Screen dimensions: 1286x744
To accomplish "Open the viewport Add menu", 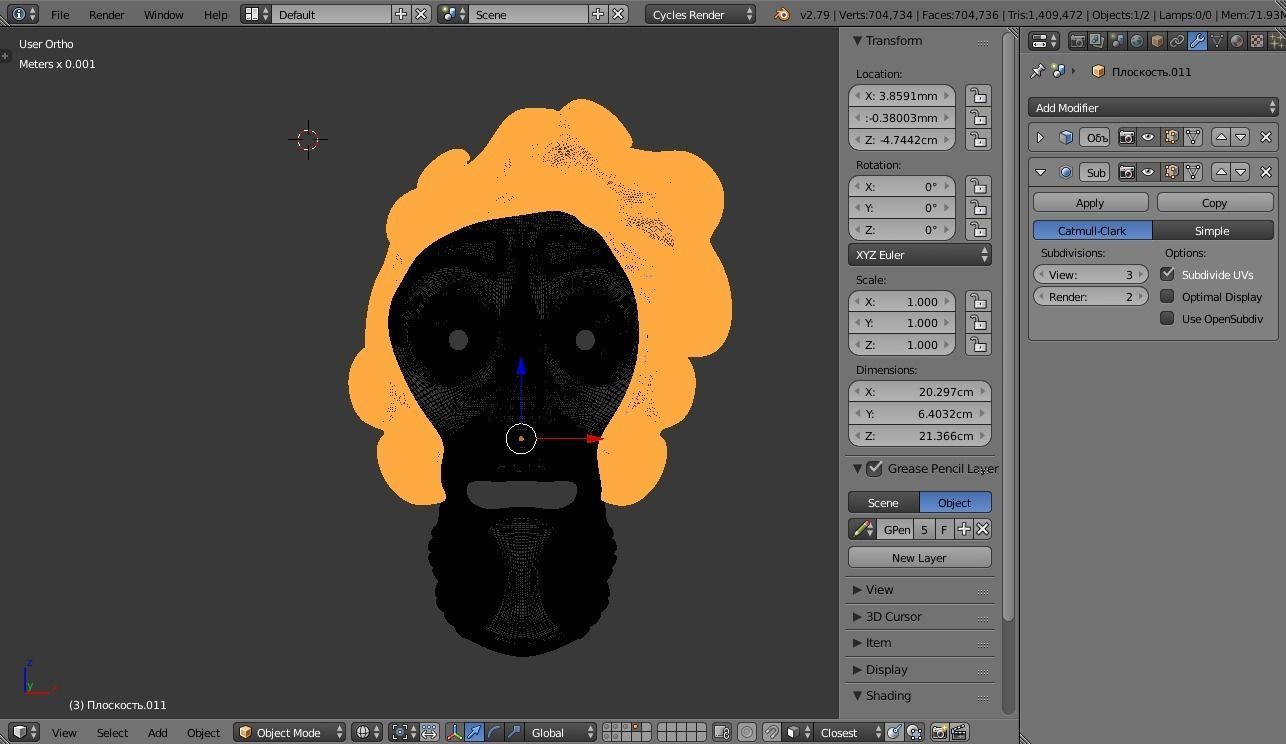I will coord(158,733).
